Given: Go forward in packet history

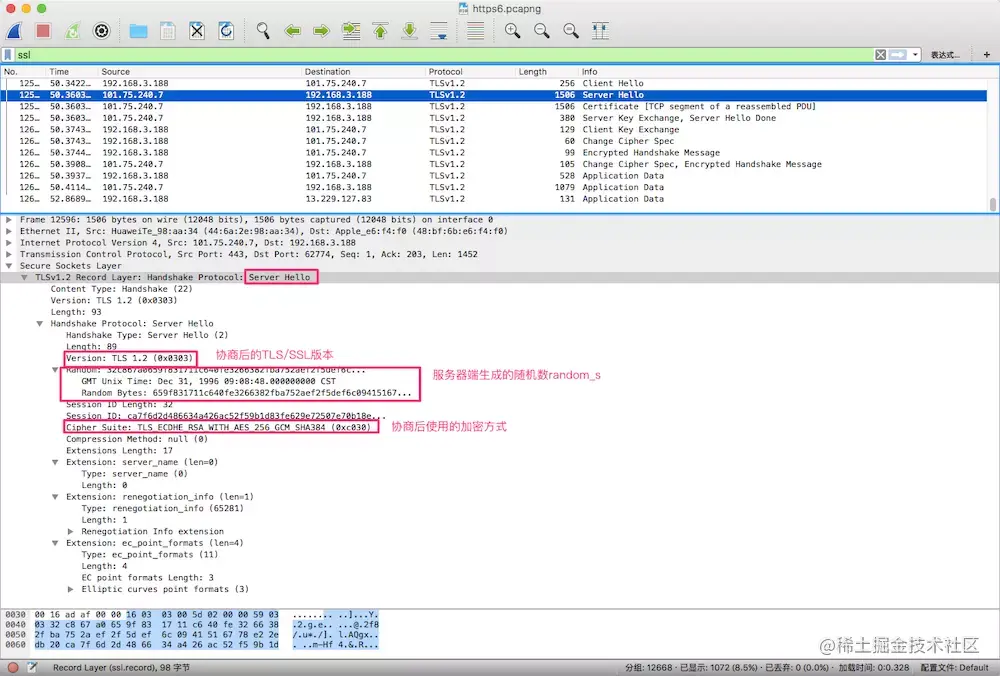Looking at the screenshot, I should point(321,31).
